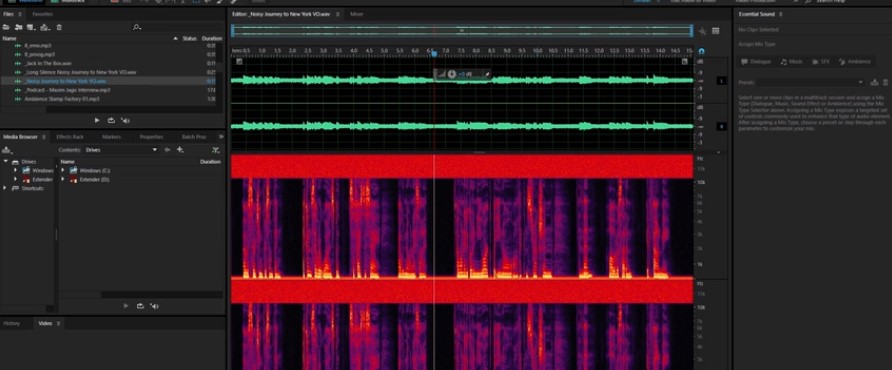
Task: Toggle loop playback in Files panel
Action: [111, 121]
